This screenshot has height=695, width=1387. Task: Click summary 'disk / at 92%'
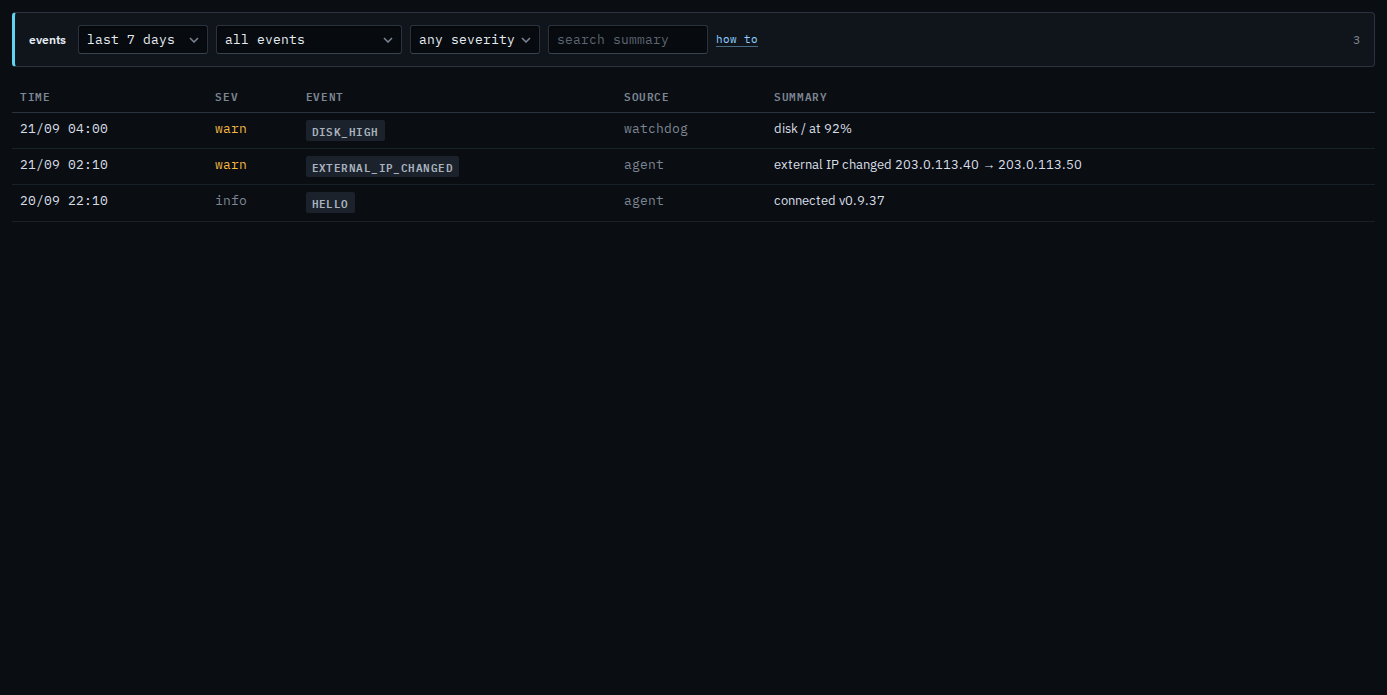click(x=813, y=129)
